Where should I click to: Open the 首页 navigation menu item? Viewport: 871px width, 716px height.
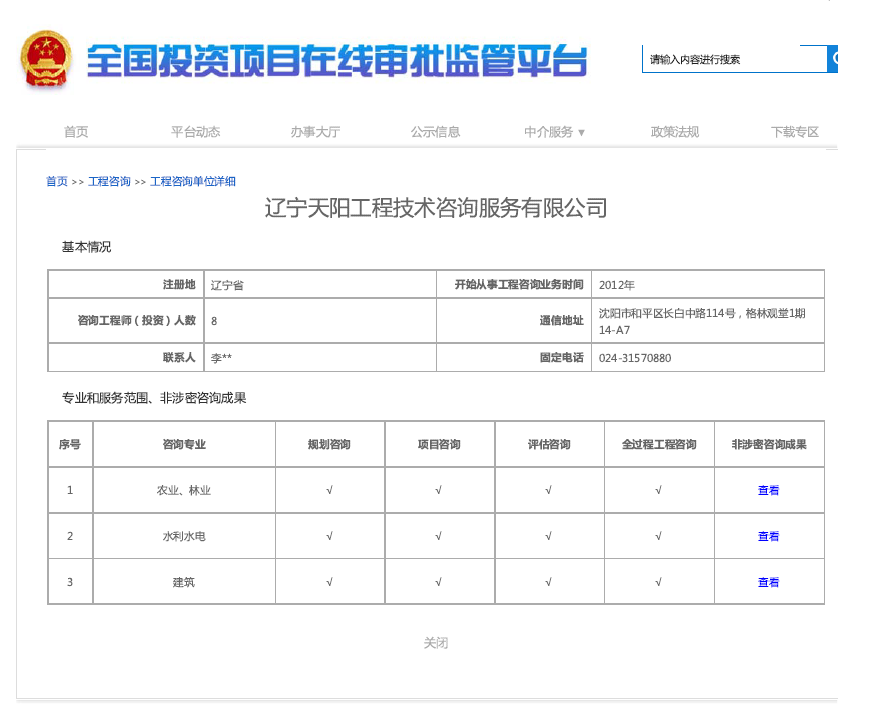pyautogui.click(x=76, y=132)
